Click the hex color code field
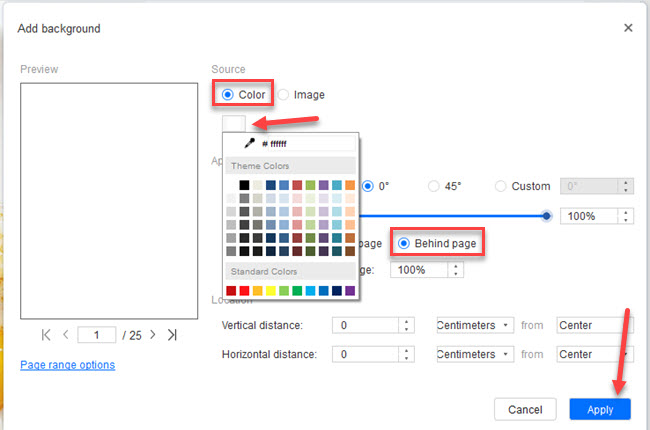Screen dimensions: 650x430 point(312,143)
